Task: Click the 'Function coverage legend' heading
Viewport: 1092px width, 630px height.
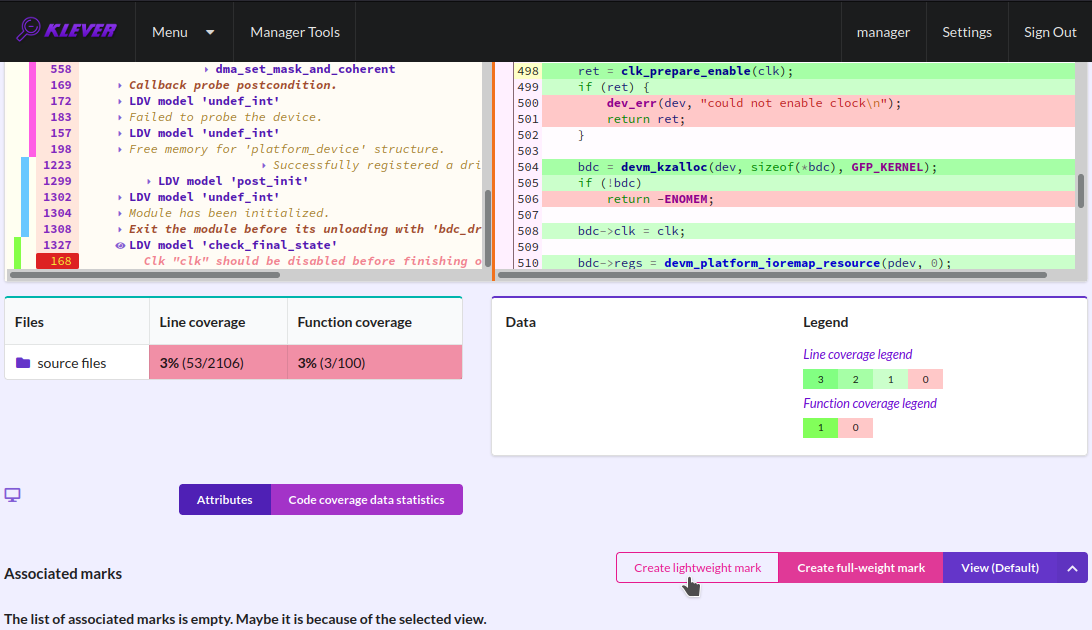Action: coord(870,403)
